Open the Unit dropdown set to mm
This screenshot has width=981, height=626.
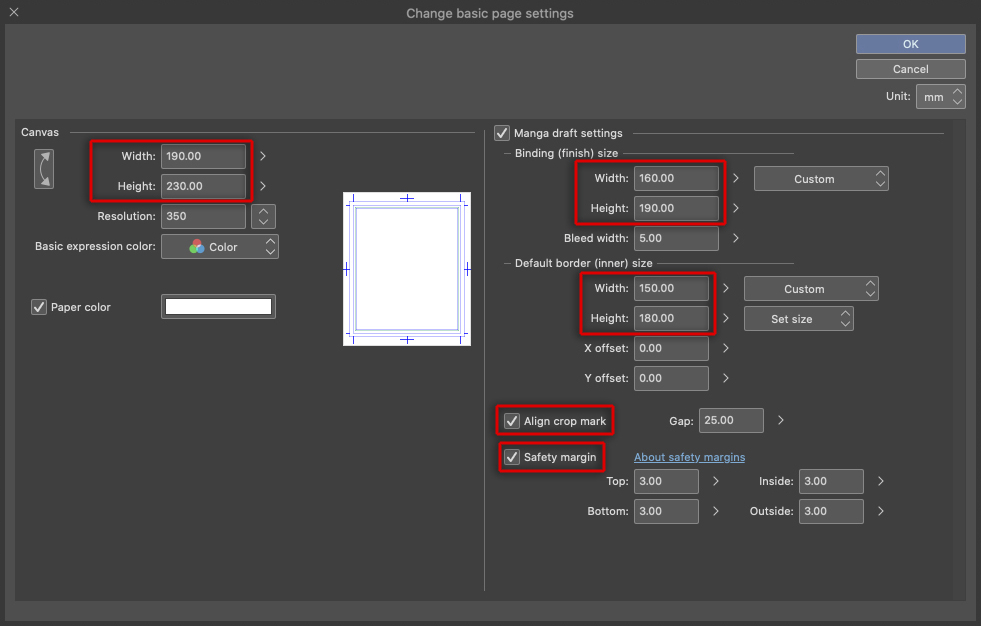tap(940, 97)
